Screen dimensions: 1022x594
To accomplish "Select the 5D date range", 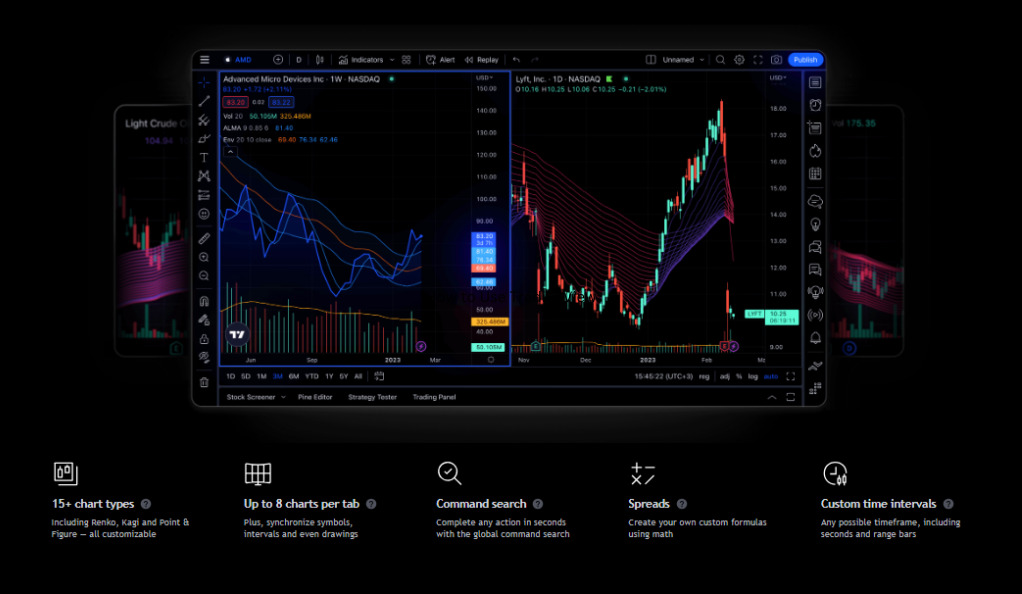I will tap(246, 376).
